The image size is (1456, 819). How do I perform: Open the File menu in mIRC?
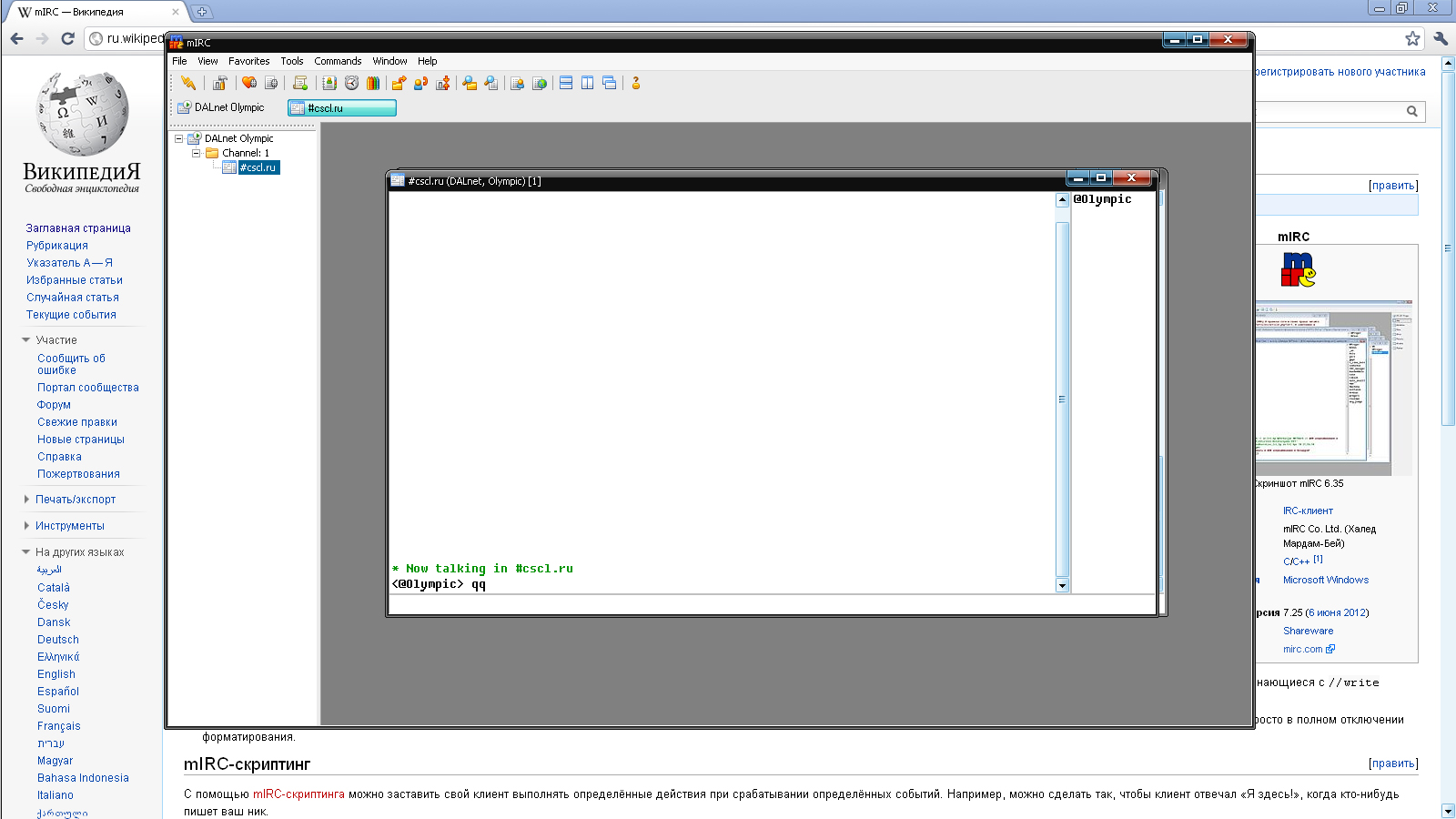pos(179,61)
